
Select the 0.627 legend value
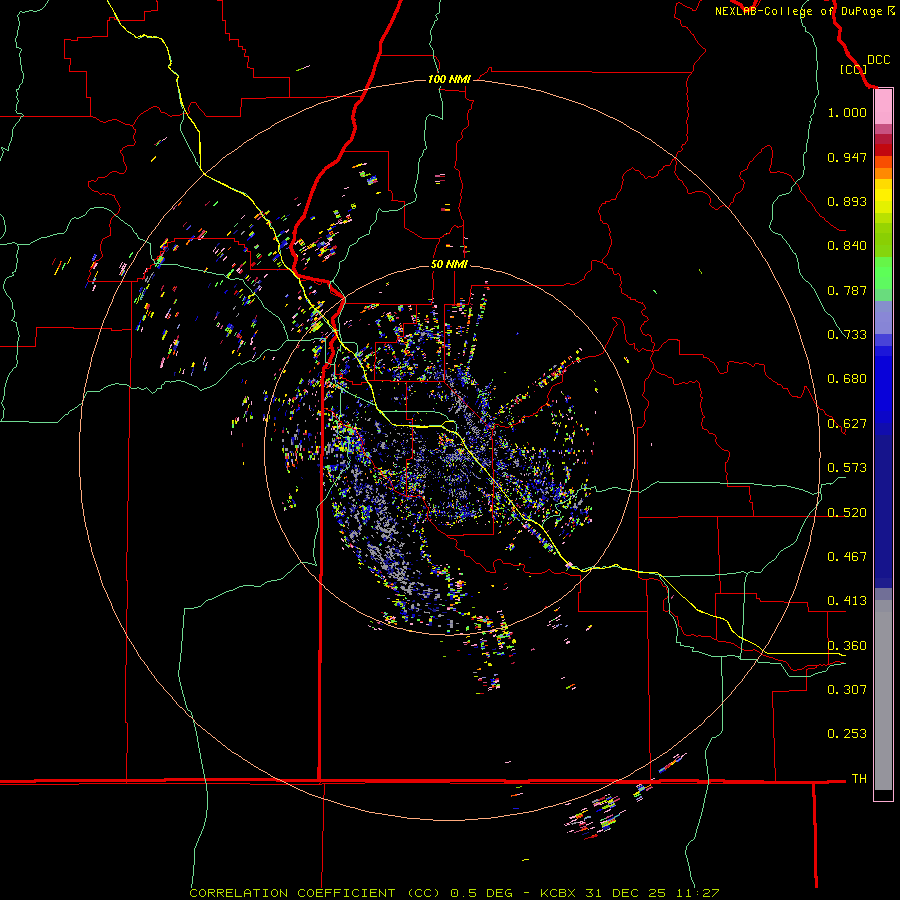pyautogui.click(x=847, y=424)
